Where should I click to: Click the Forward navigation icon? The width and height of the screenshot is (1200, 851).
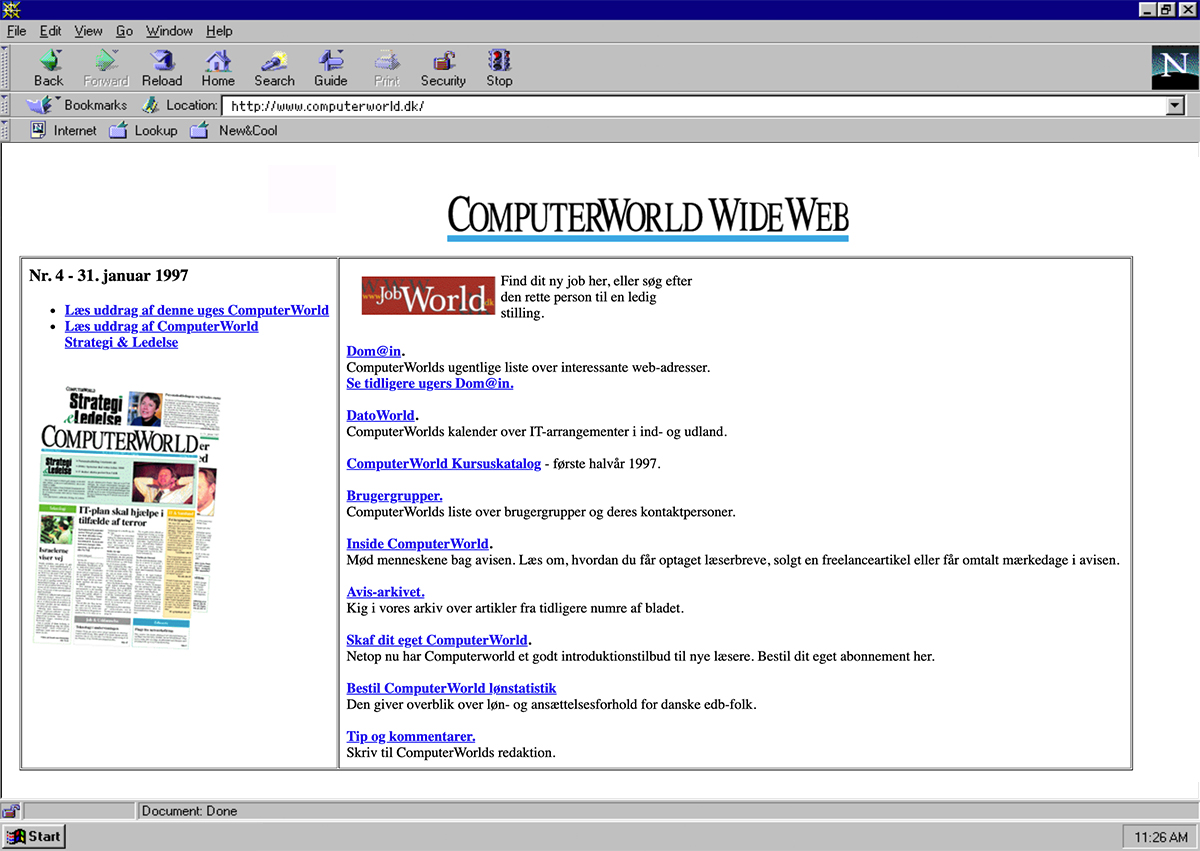tap(105, 68)
